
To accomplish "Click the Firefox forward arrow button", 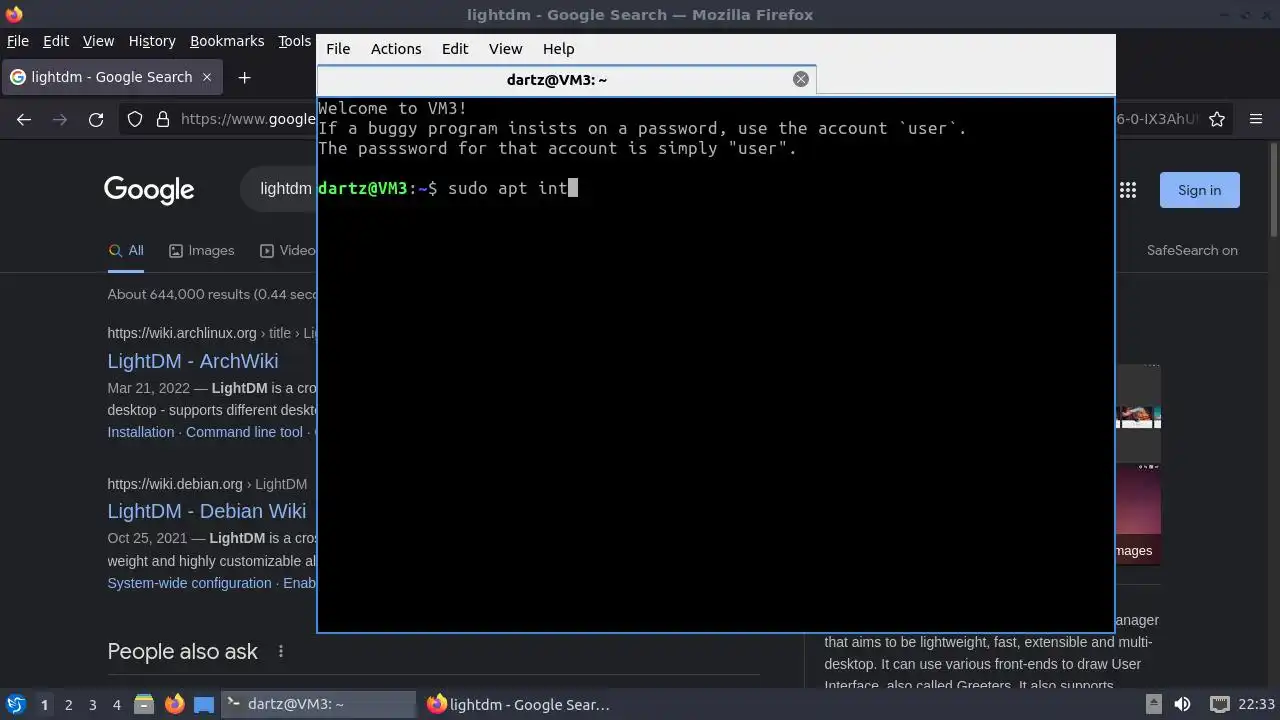I will click(60, 119).
